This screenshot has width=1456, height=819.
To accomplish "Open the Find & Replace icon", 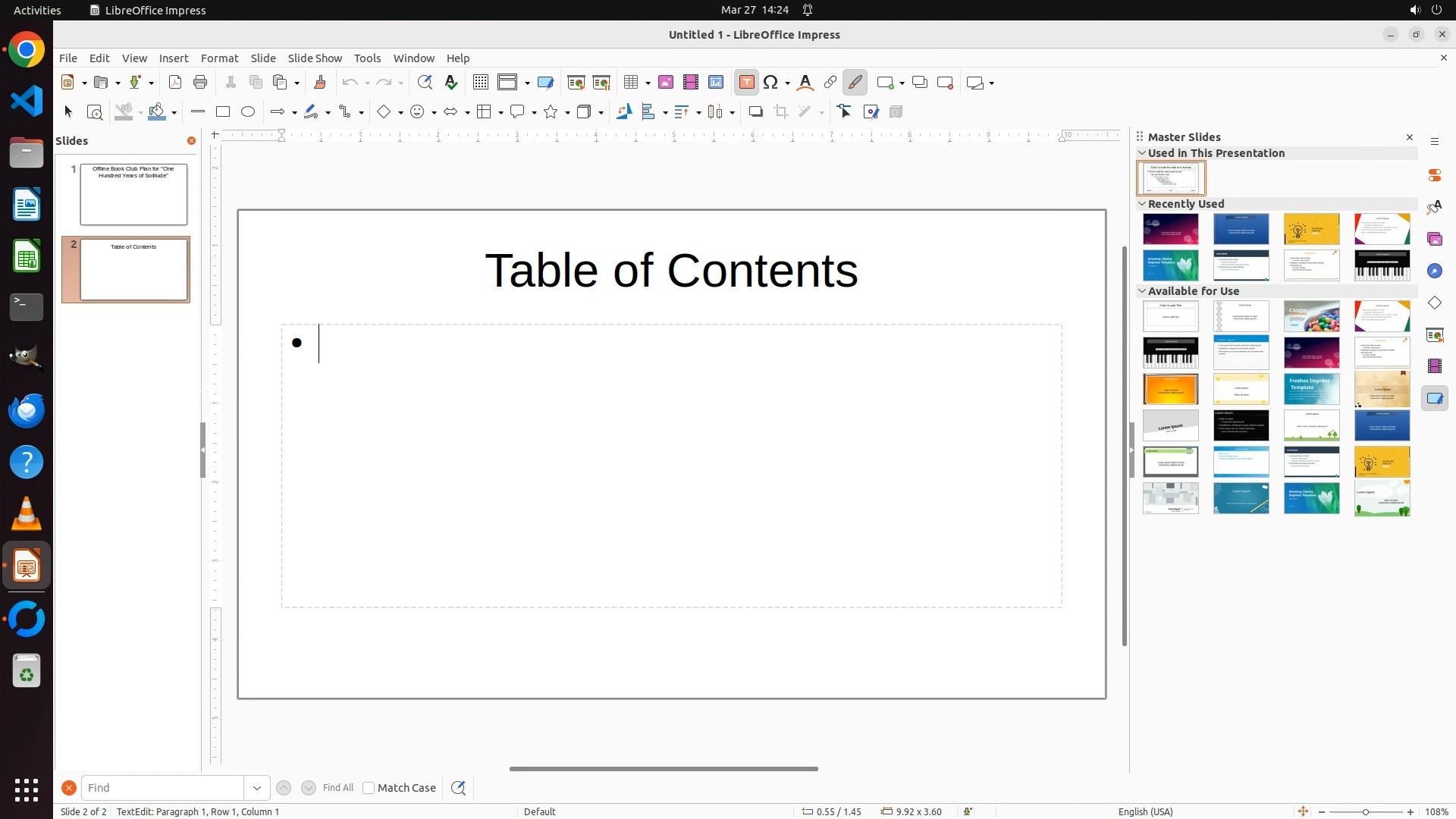I will coord(425,83).
